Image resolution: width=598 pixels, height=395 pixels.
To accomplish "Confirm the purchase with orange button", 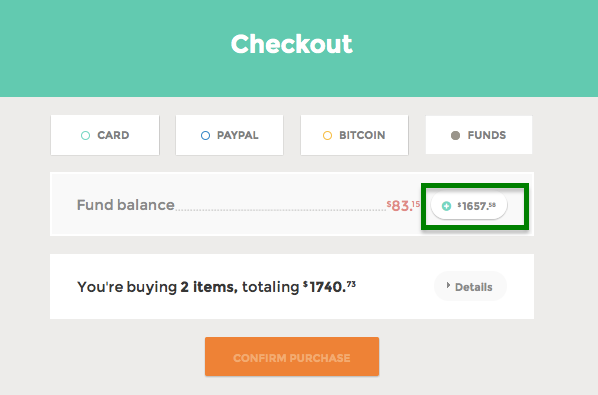I will [x=292, y=356].
